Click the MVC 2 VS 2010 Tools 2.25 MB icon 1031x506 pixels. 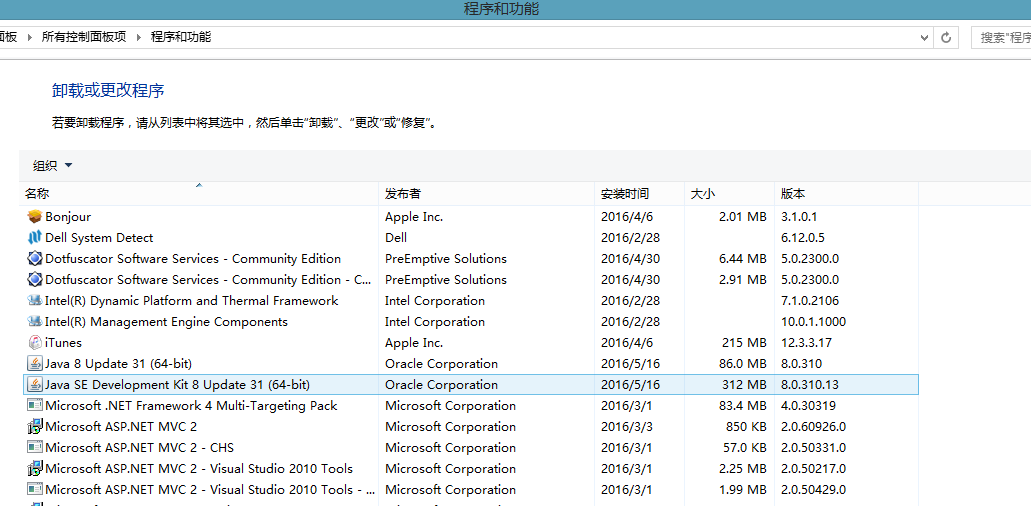[35, 469]
